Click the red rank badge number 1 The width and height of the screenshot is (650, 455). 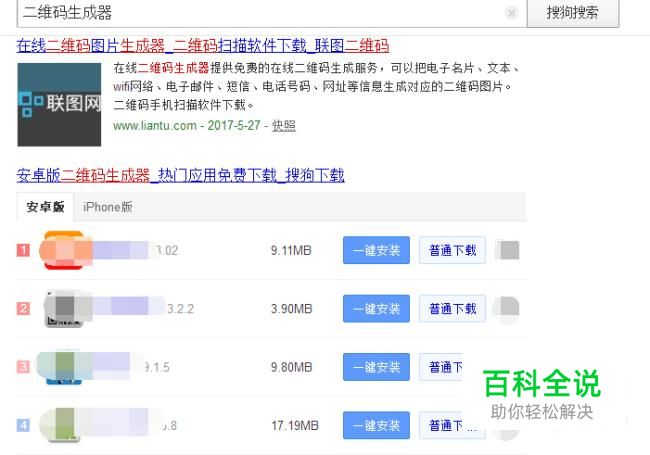click(x=24, y=250)
